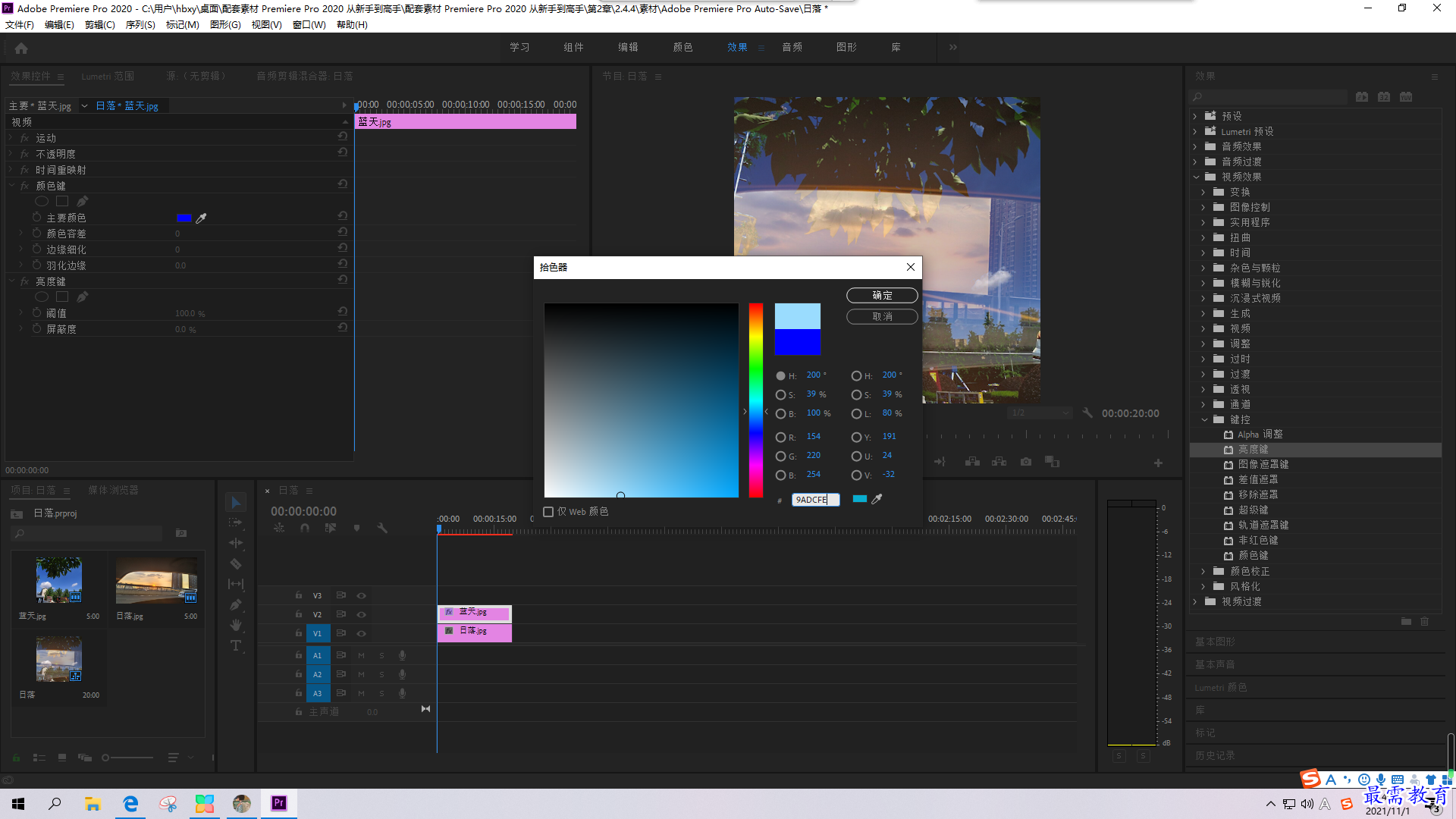The width and height of the screenshot is (1456, 819).
Task: Click accelerated effects filter icon in effects panel
Action: [1362, 97]
